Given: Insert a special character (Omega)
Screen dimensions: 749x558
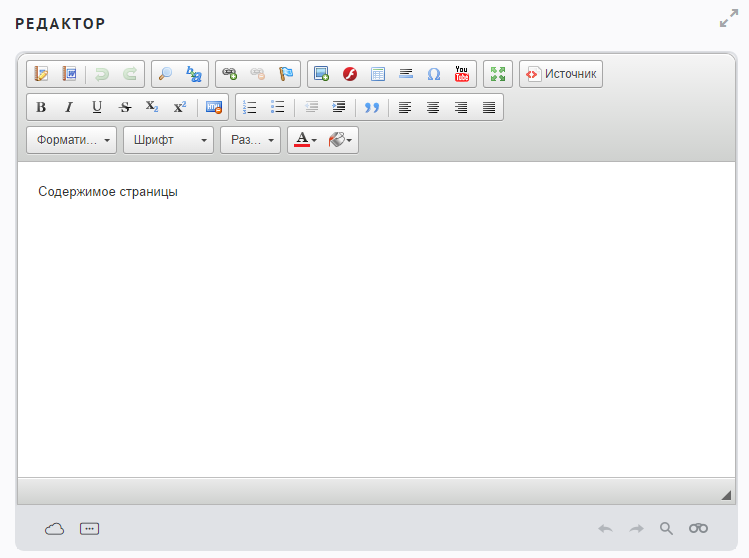Looking at the screenshot, I should pos(434,74).
